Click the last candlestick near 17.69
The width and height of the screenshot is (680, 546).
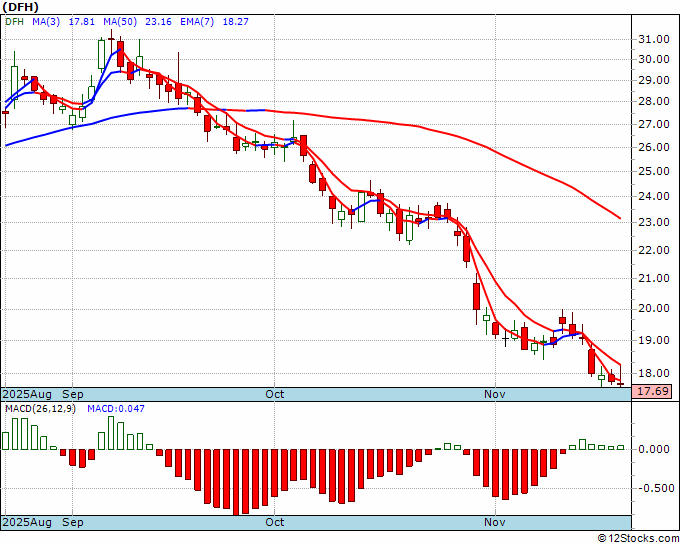[621, 384]
